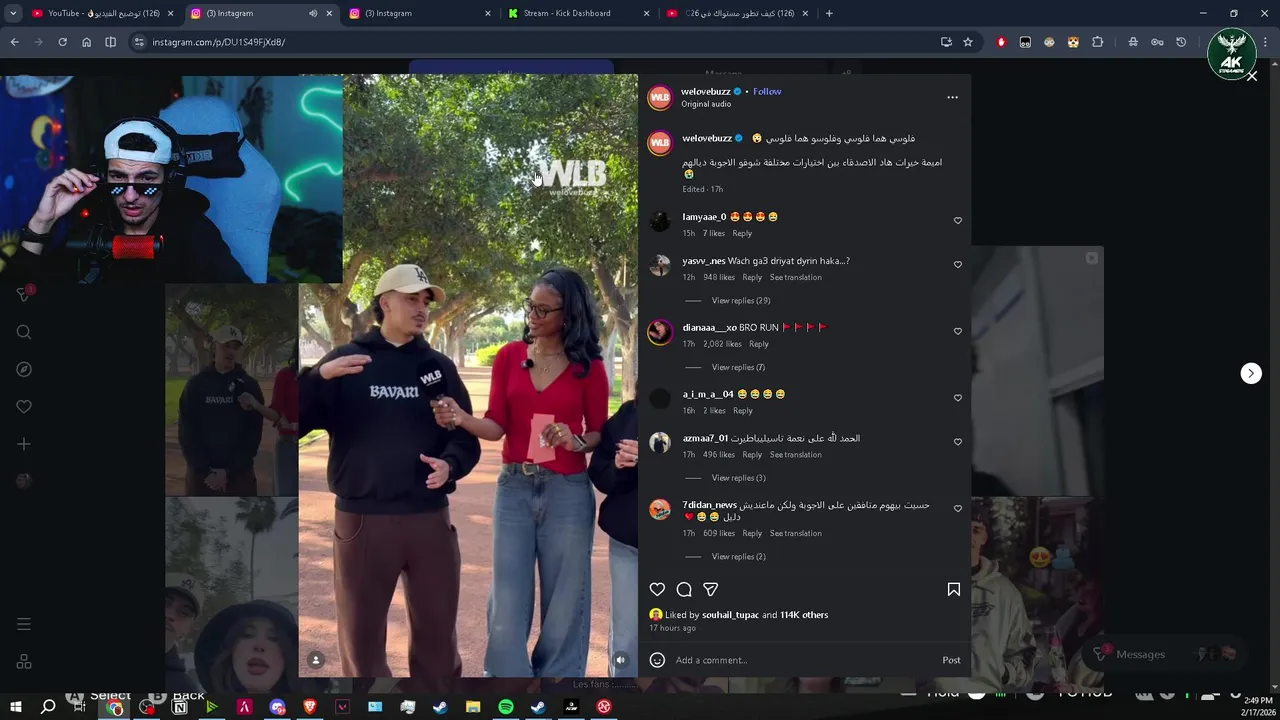Image resolution: width=1280 pixels, height=720 pixels.
Task: View 2,082 likes on dianaaa___xo's comment
Action: coord(722,344)
